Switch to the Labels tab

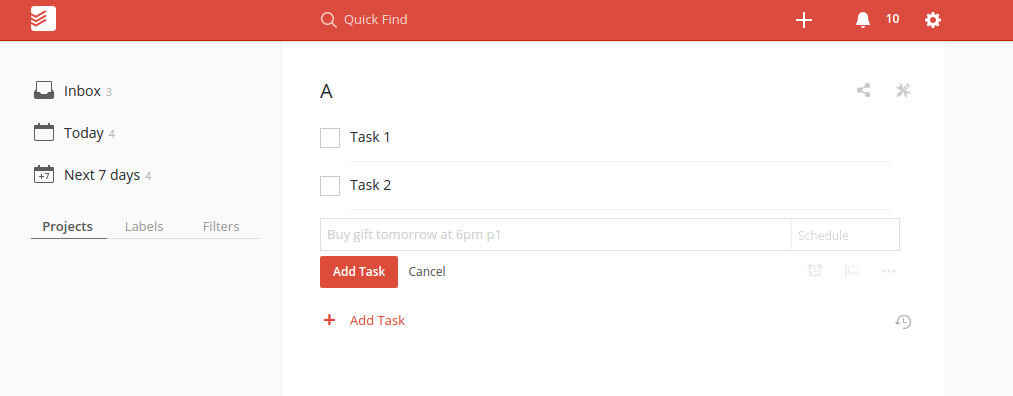pos(144,227)
